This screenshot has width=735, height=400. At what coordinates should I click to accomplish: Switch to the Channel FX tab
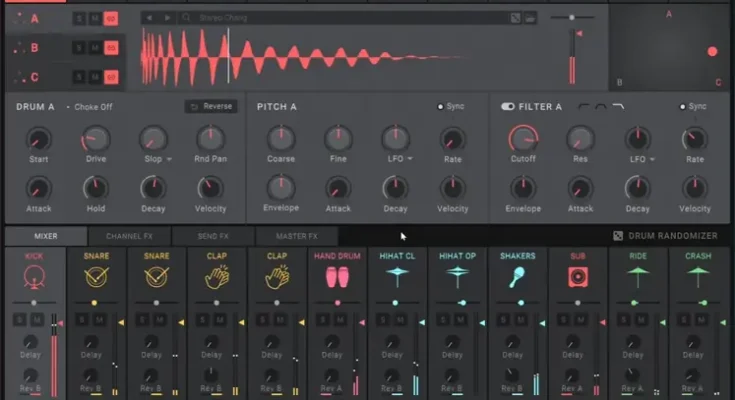128,236
